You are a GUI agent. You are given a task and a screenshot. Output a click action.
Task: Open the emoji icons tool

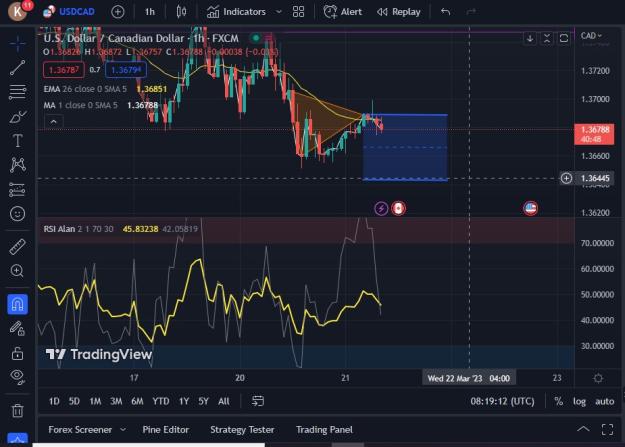(18, 214)
